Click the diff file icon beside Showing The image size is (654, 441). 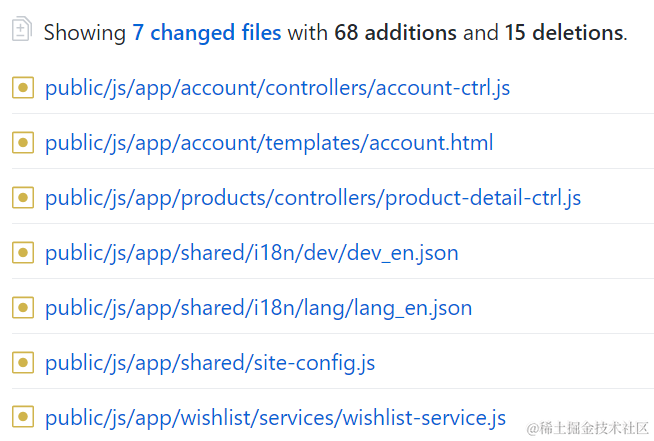[x=22, y=31]
